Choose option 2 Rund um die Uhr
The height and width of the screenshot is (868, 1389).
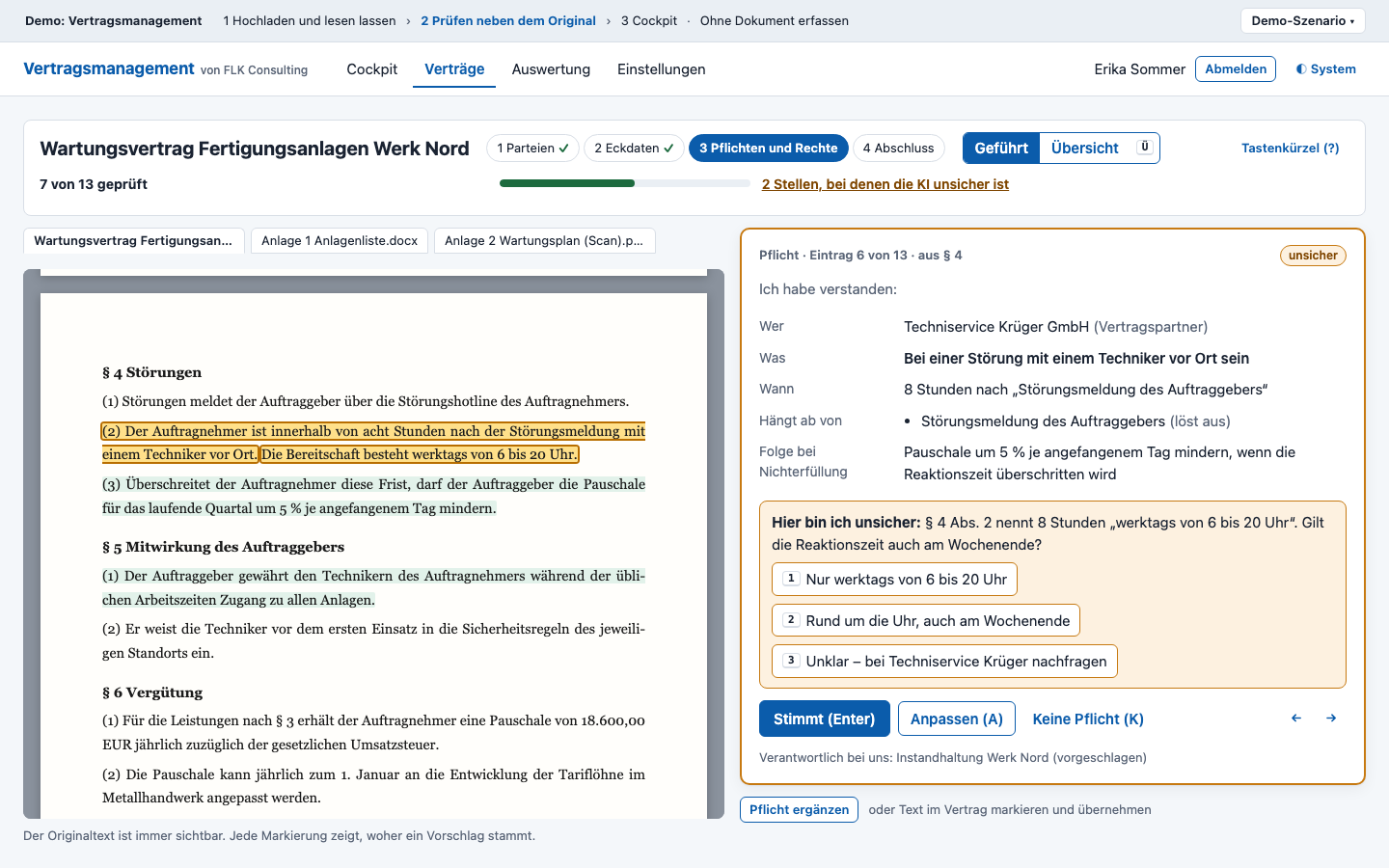point(926,621)
